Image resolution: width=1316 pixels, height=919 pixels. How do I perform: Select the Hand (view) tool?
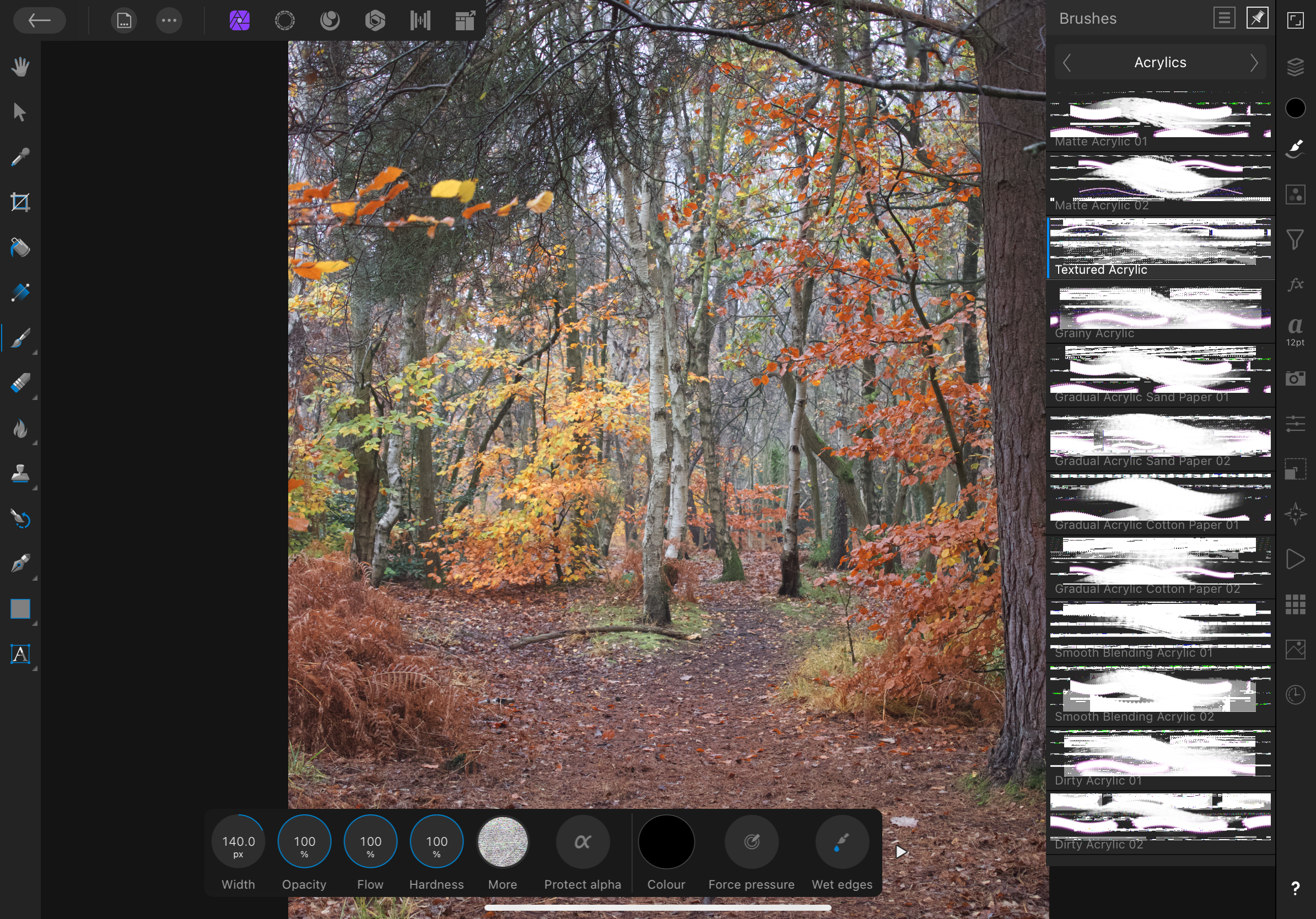click(x=20, y=67)
